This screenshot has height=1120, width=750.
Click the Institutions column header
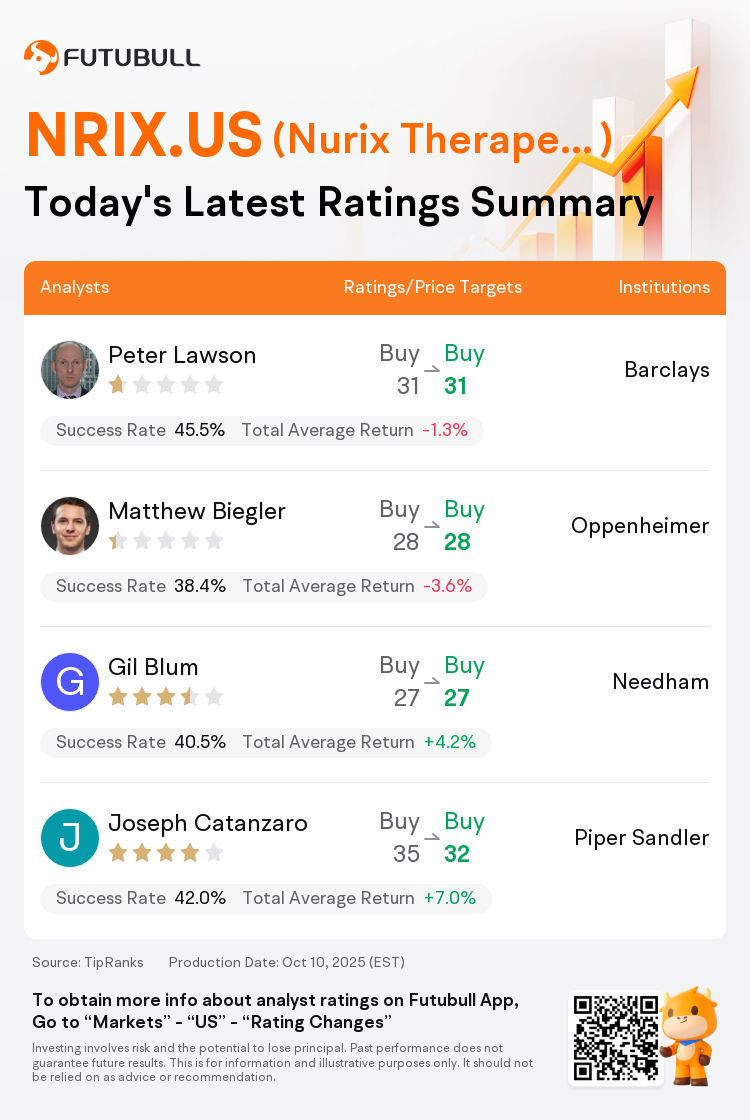[x=664, y=287]
